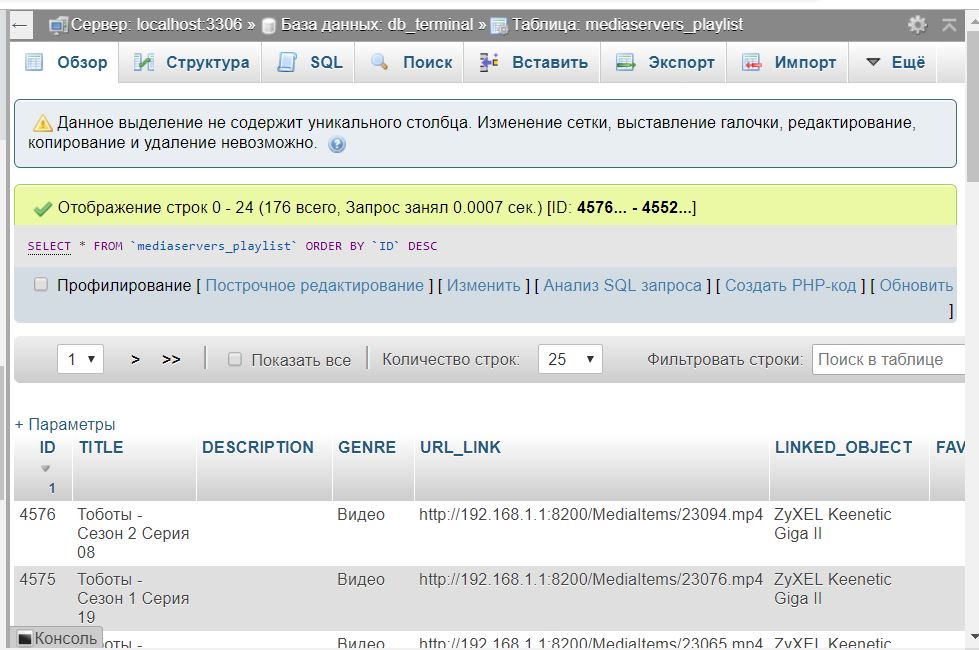Expand the Ещё dropdown menu
Screen dimensions: 979x650
coord(895,62)
